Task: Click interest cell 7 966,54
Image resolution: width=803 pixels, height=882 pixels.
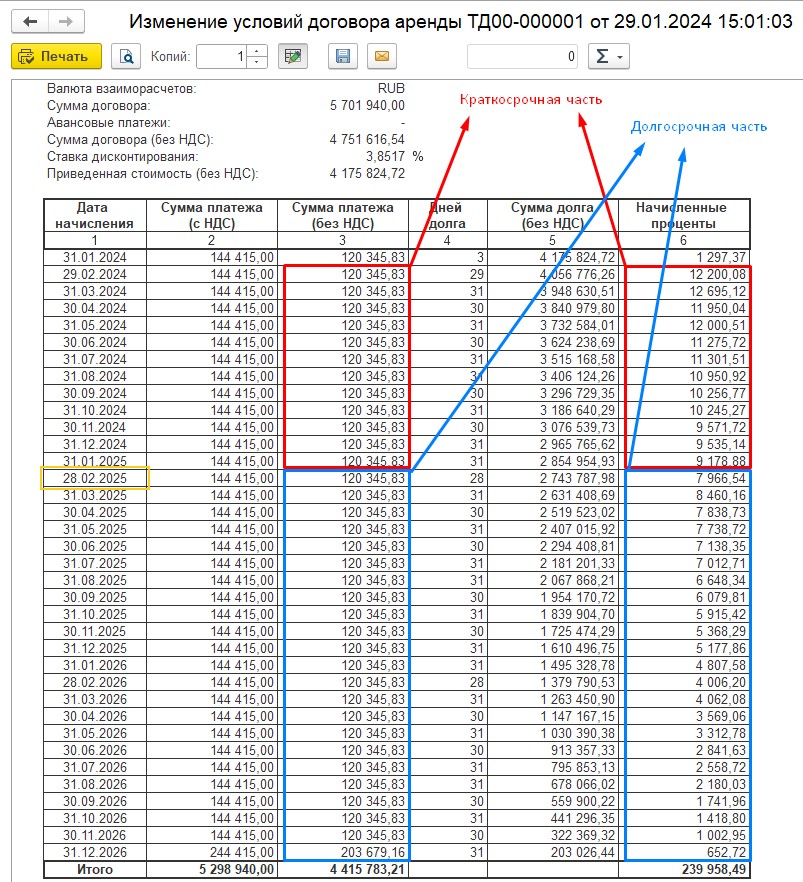Action: point(684,479)
